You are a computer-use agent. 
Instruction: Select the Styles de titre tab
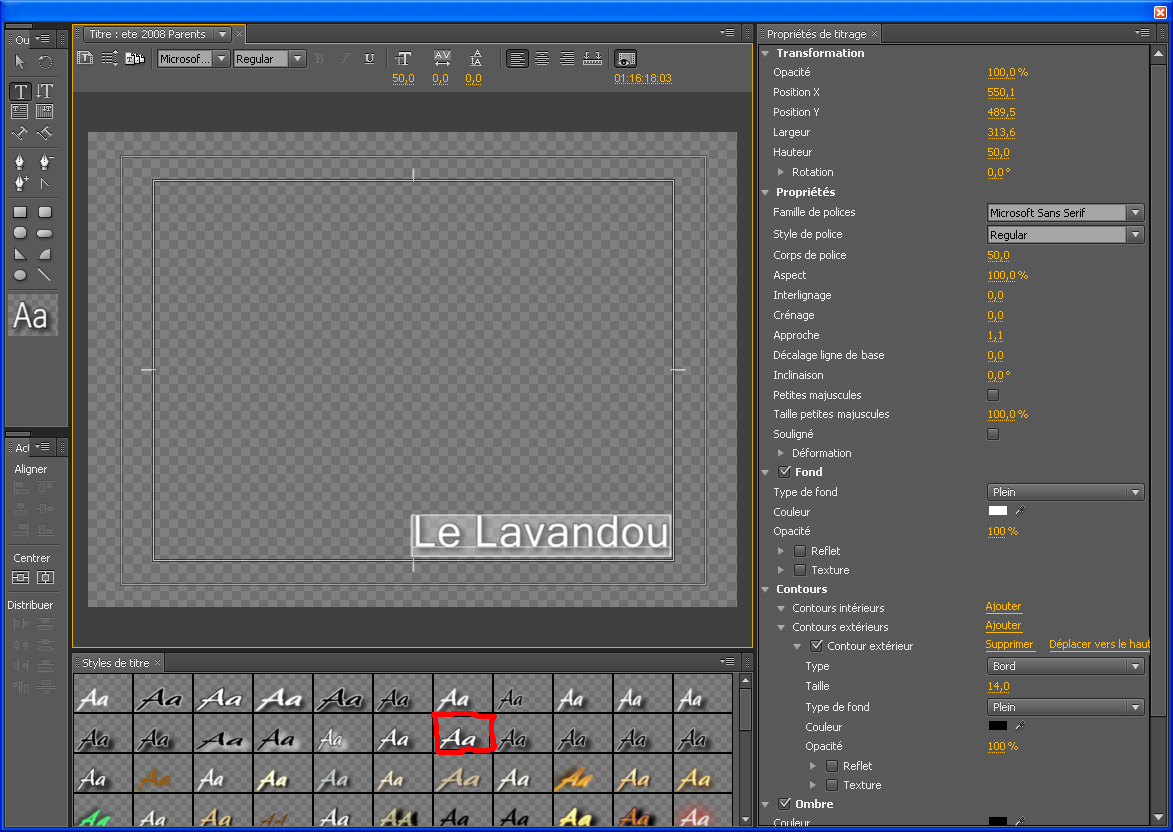click(115, 663)
